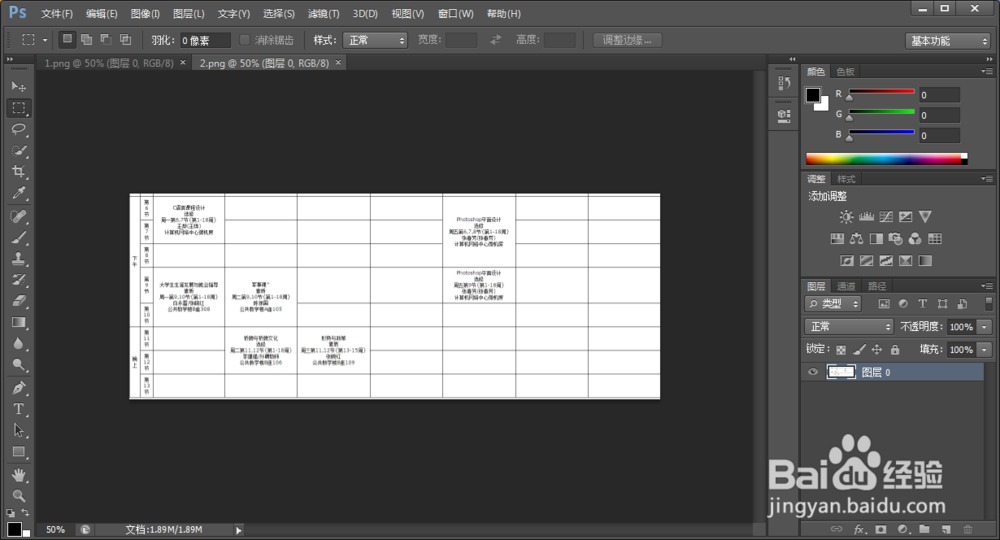The image size is (1000, 540).
Task: Click the 调整边缘... button
Action: [x=627, y=40]
